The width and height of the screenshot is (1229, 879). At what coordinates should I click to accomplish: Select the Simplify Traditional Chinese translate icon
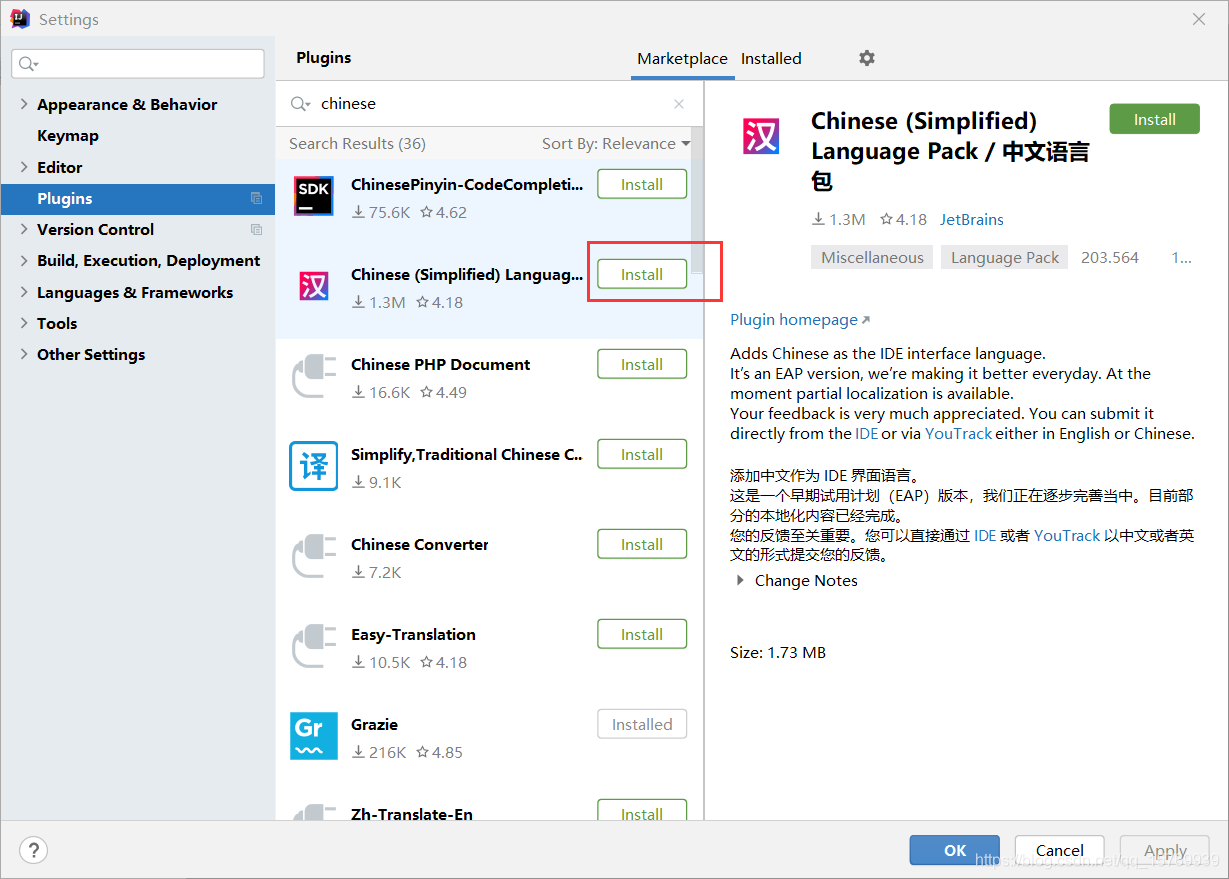pyautogui.click(x=314, y=466)
